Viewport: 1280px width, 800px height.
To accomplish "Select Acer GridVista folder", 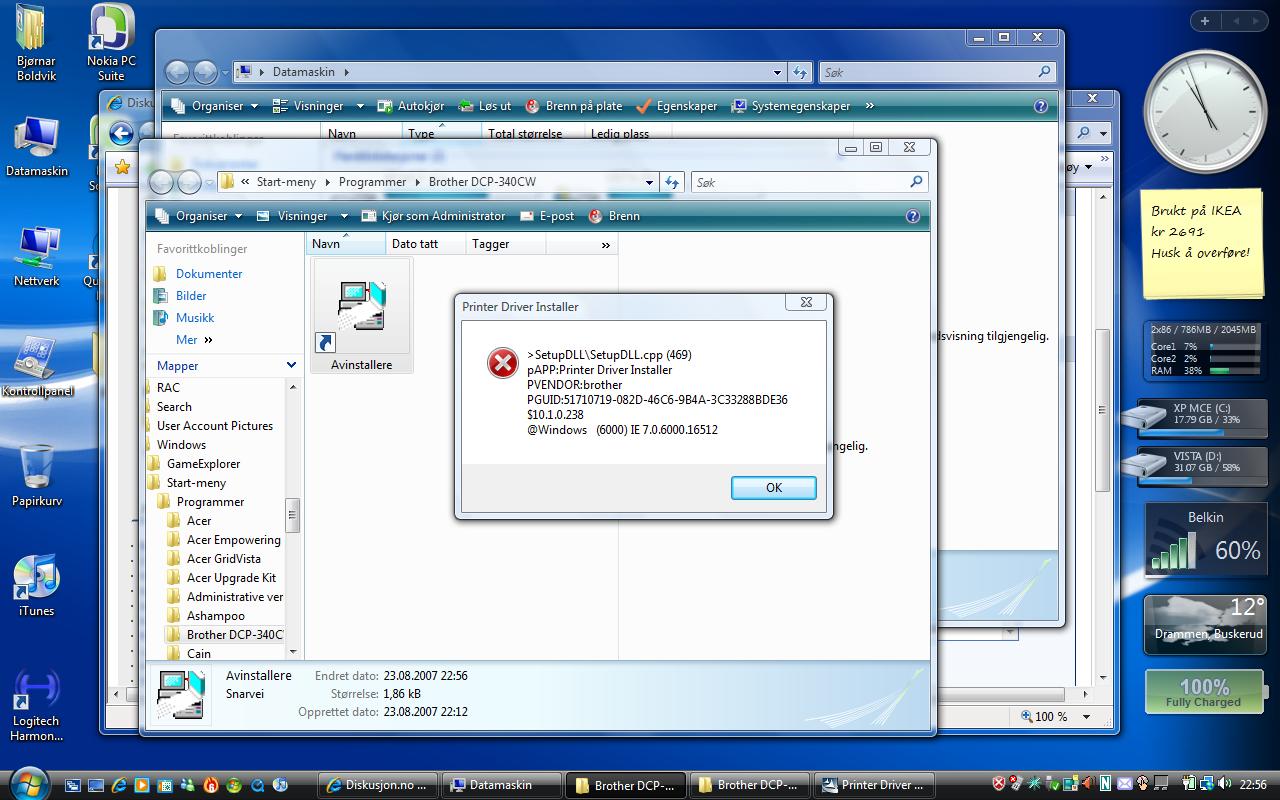I will pos(224,559).
